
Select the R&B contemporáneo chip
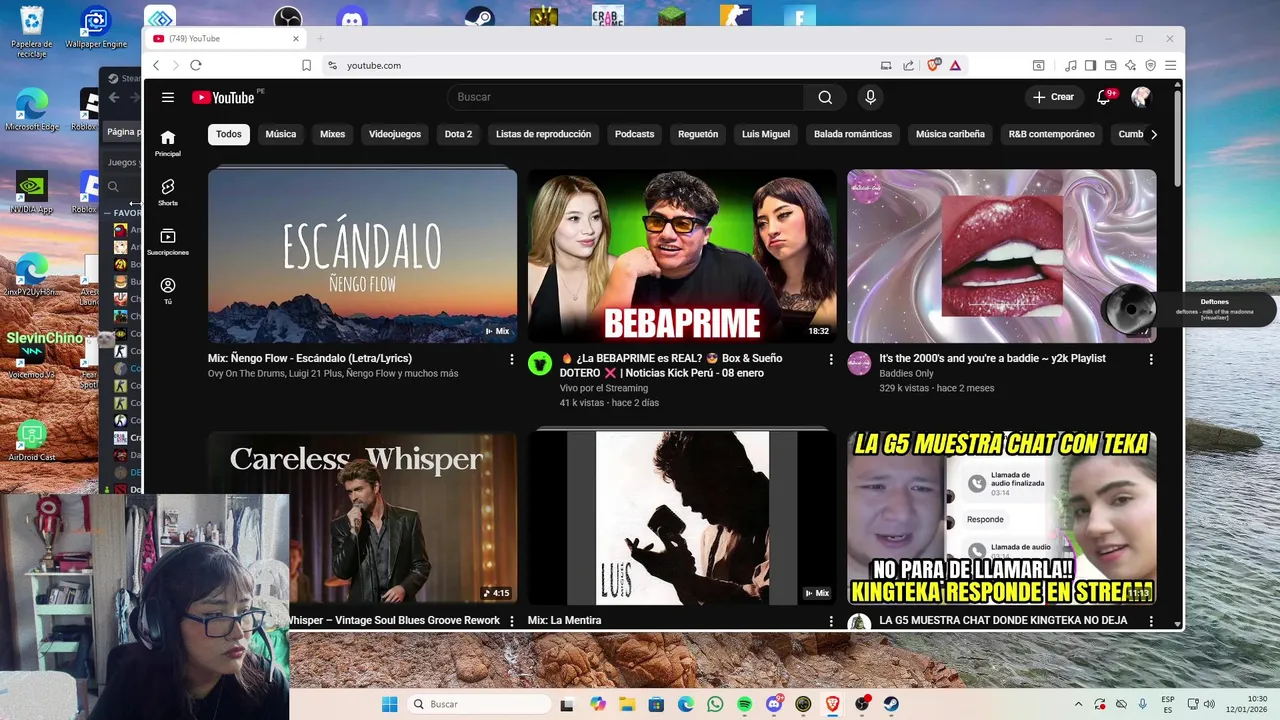coord(1051,134)
